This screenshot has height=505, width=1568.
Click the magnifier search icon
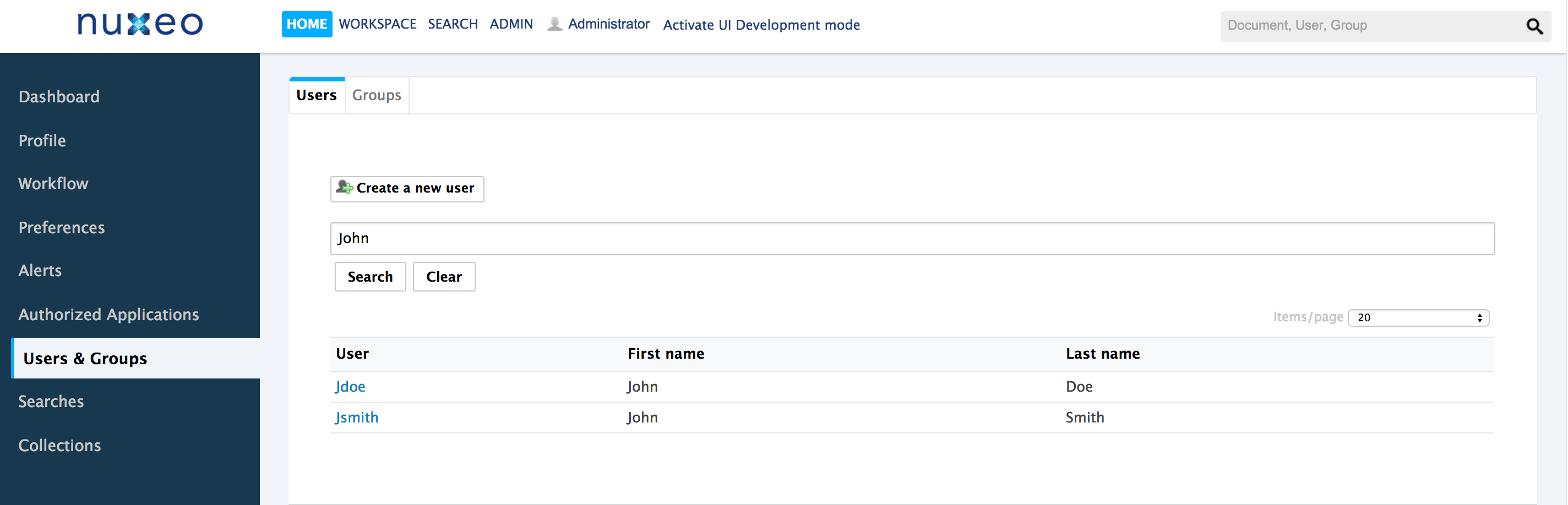point(1534,26)
